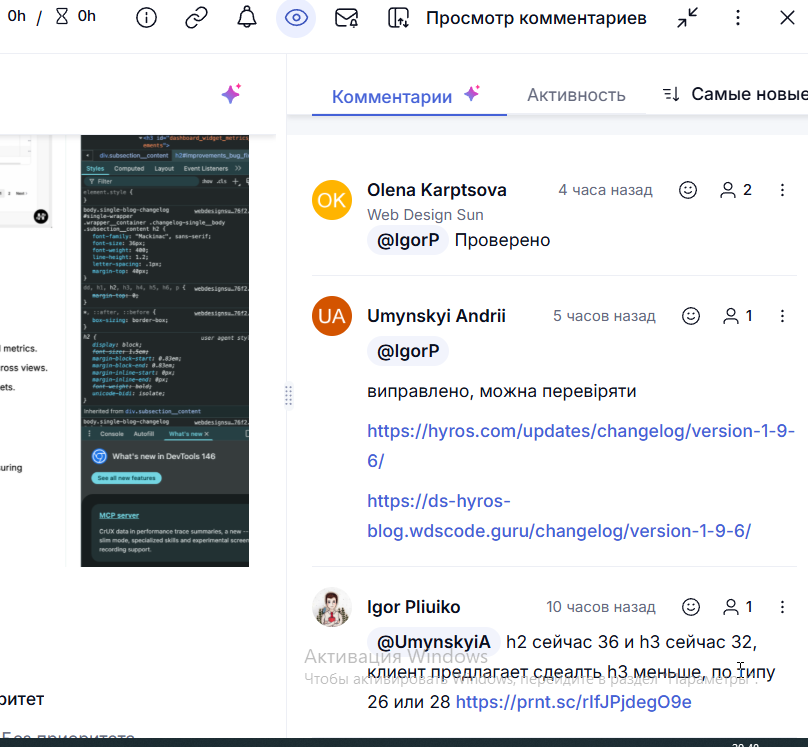Click the name Olena Karptsova

tap(436, 190)
